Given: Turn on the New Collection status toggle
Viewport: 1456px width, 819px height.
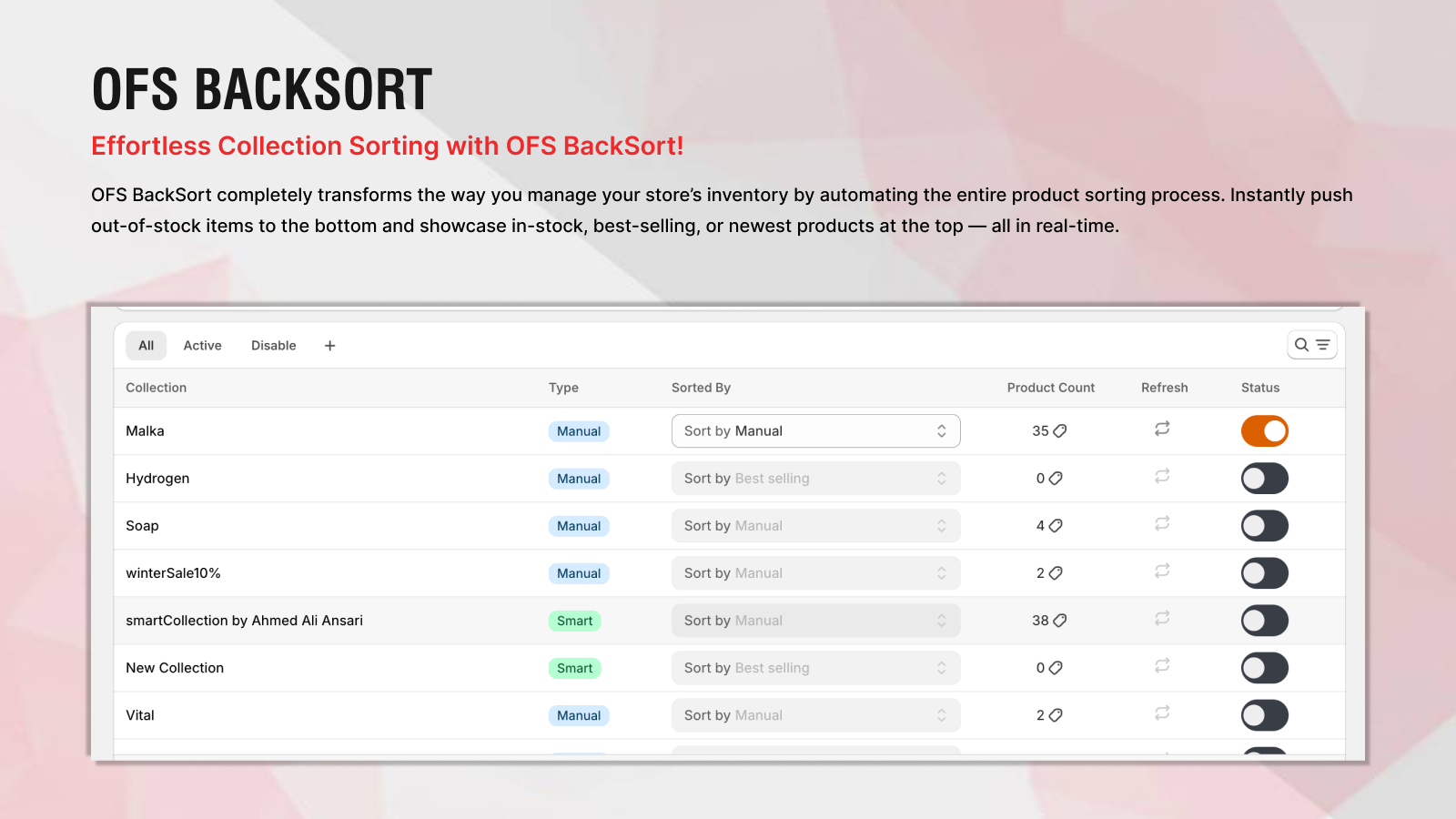Looking at the screenshot, I should tap(1265, 667).
